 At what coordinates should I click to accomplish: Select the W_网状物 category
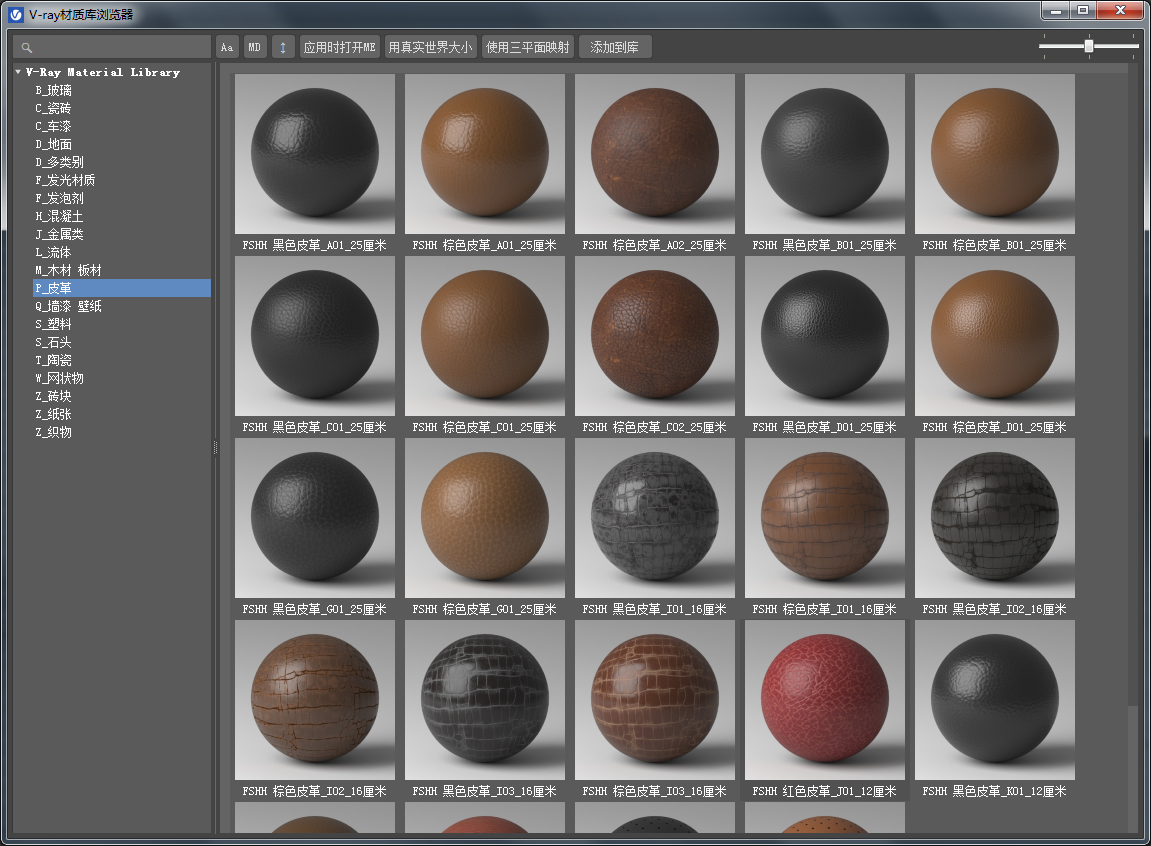pos(59,378)
